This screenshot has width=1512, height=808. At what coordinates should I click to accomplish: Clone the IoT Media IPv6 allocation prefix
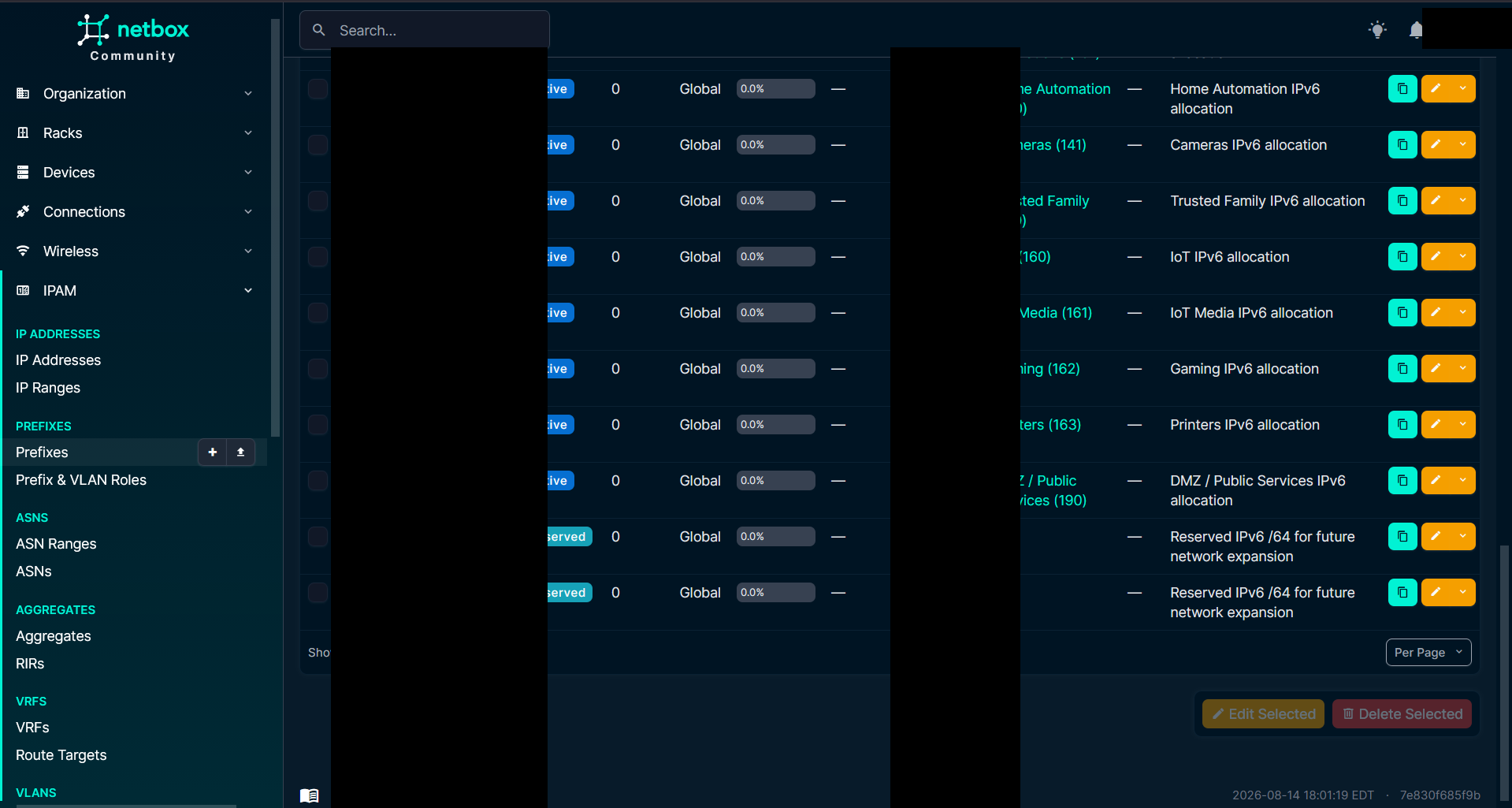pyautogui.click(x=1402, y=313)
